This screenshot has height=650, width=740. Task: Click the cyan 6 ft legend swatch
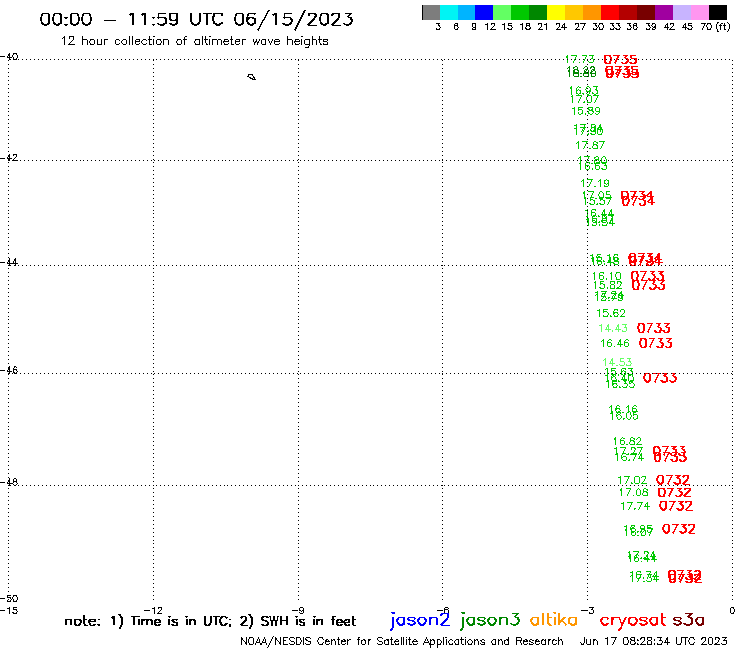click(x=449, y=12)
